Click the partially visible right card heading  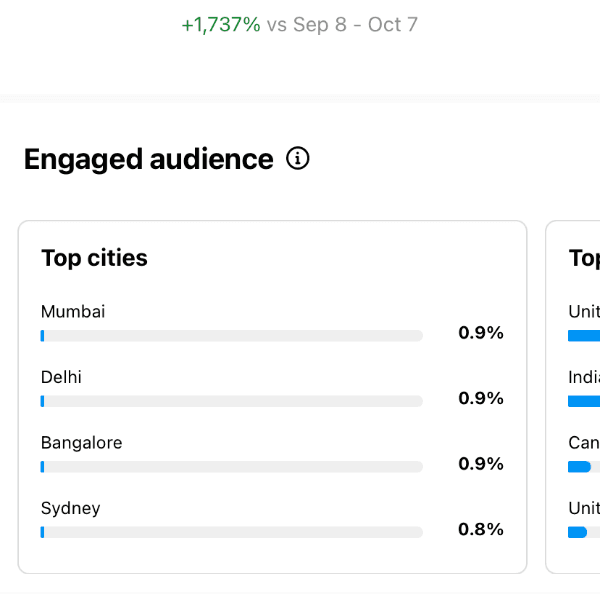(584, 258)
